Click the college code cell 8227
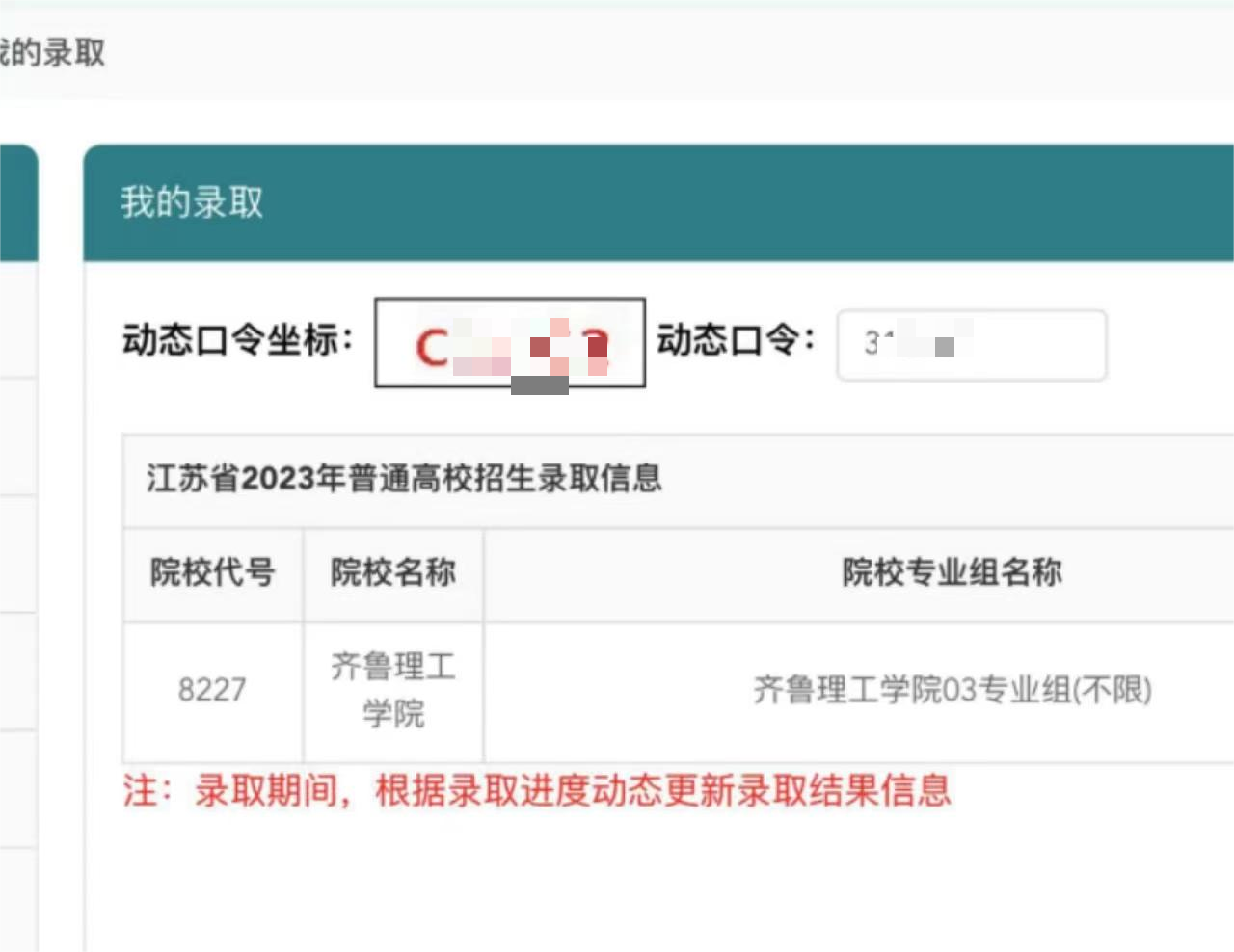Viewport: 1234px width, 952px height. tap(213, 690)
